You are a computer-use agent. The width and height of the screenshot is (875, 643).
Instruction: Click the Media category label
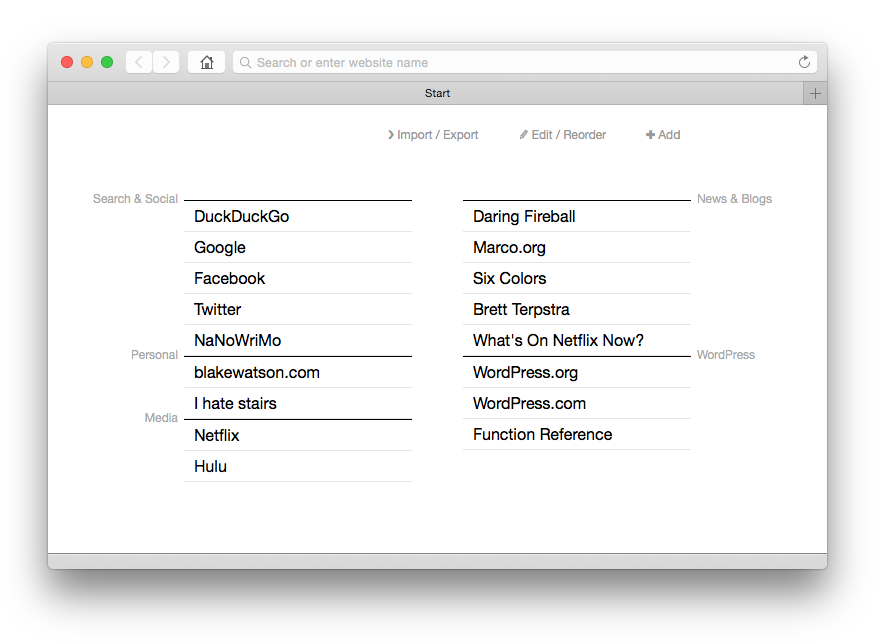[x=161, y=418]
